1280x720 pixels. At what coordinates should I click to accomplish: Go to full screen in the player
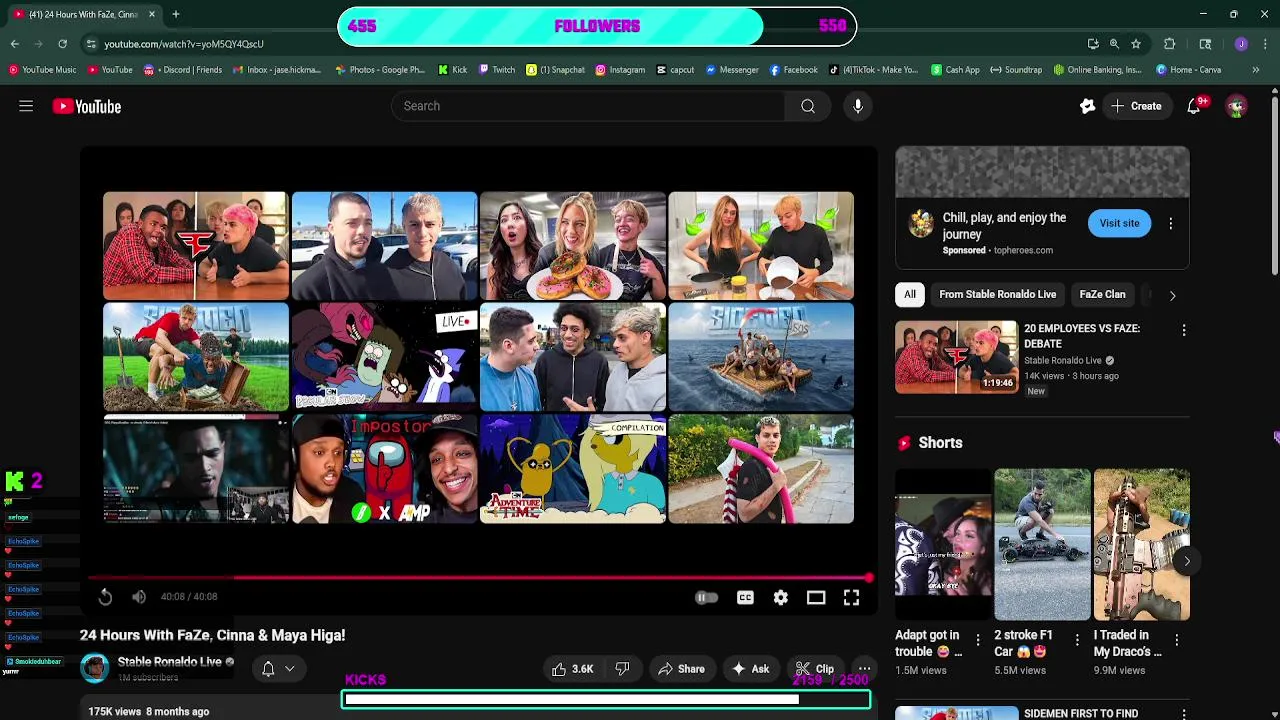tap(851, 597)
